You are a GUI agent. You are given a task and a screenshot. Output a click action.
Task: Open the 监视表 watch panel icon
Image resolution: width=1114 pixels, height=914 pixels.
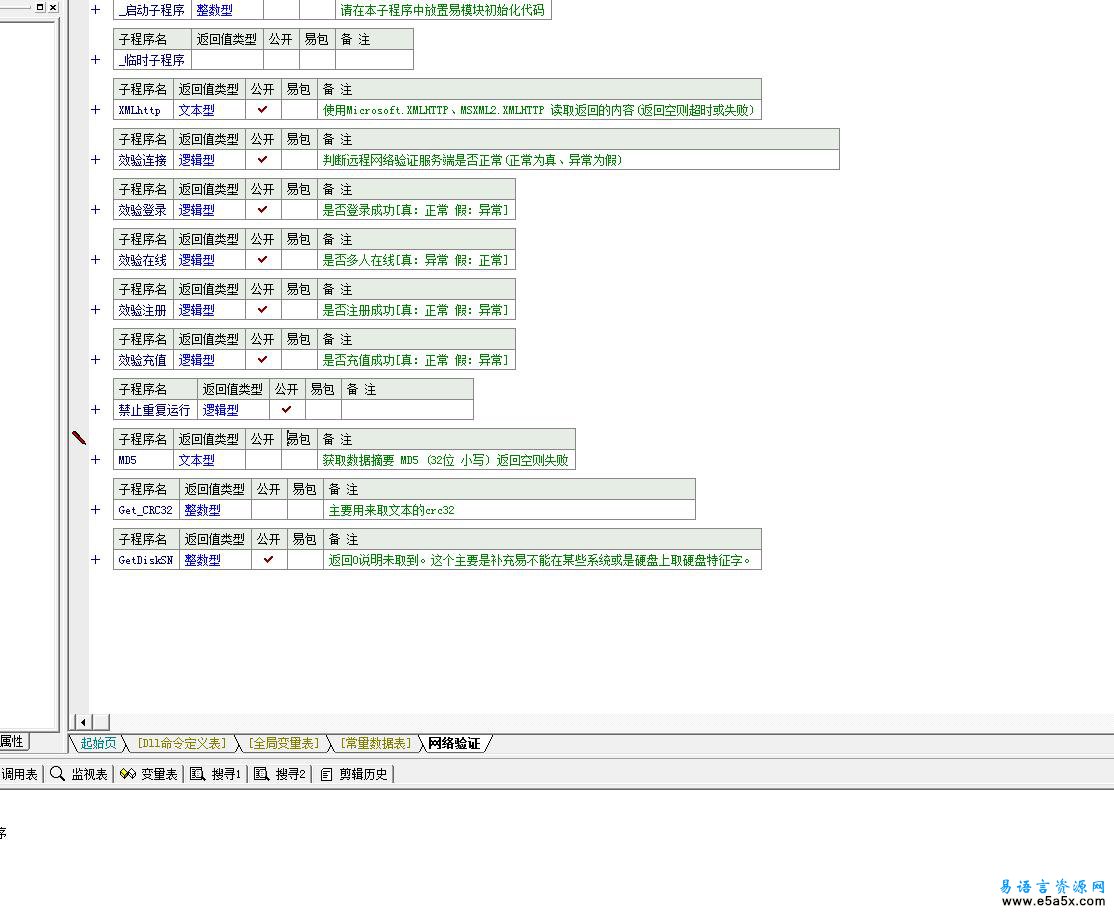(58, 774)
